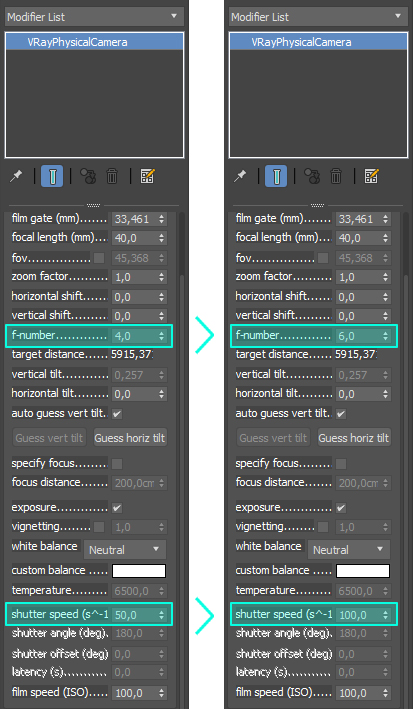Open Configure Modifier Sets icon in right panel

point(372,176)
